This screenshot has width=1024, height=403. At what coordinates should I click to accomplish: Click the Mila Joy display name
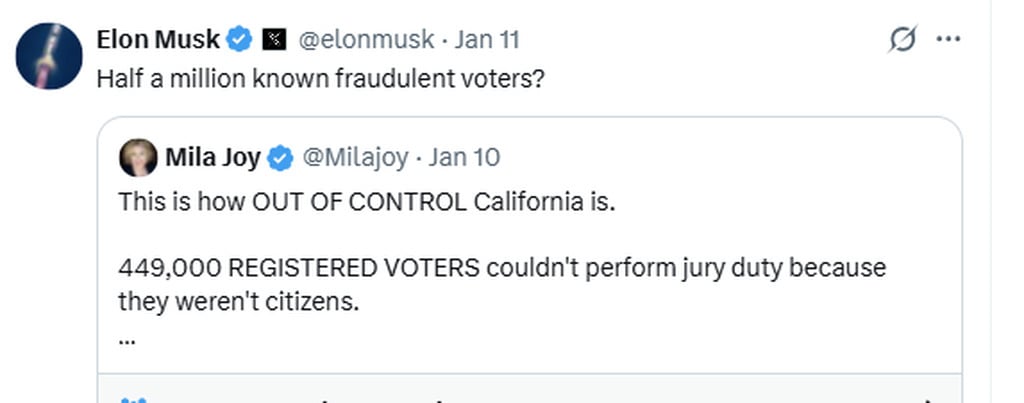click(213, 157)
